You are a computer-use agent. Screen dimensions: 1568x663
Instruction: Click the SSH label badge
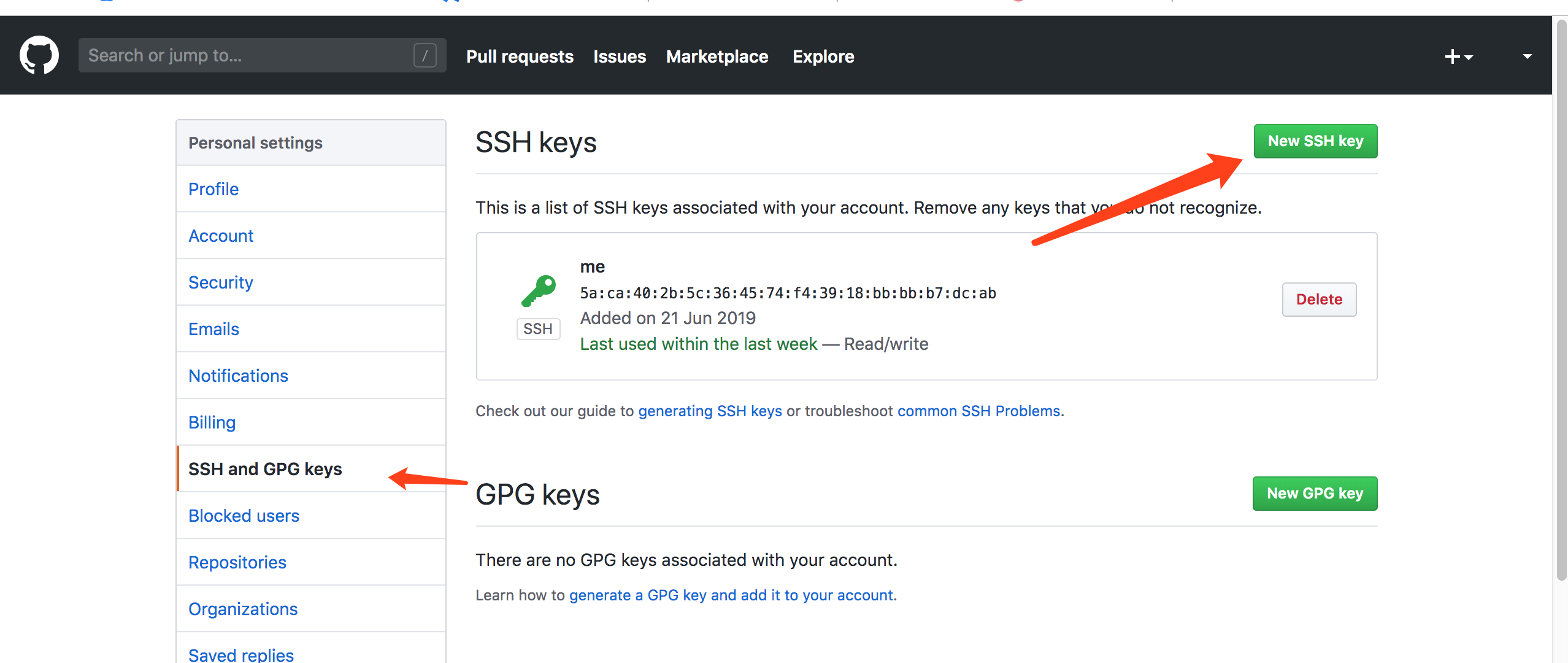pyautogui.click(x=538, y=329)
